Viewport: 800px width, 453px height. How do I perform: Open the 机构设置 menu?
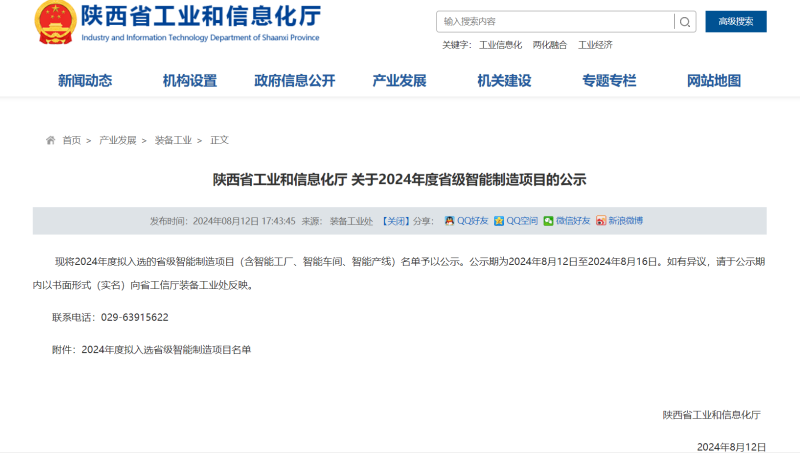(190, 81)
